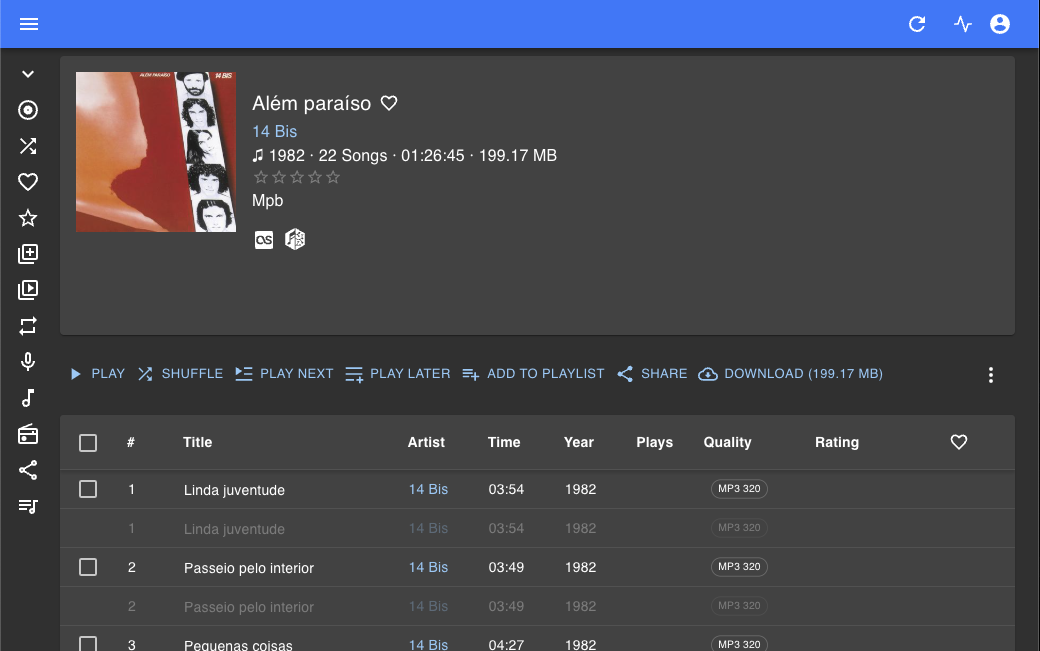The image size is (1040, 651).
Task: Click the Shuffle button
Action: click(x=180, y=374)
